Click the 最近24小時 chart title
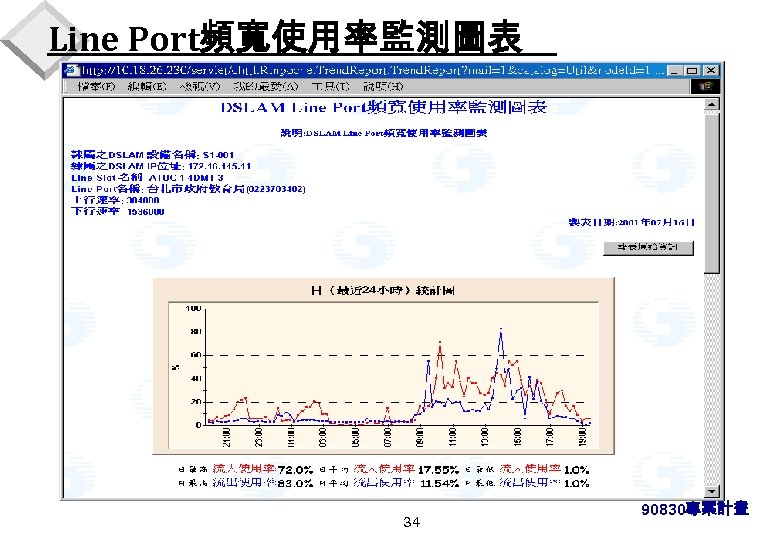Screen dimensions: 780x540 pyautogui.click(x=383, y=290)
